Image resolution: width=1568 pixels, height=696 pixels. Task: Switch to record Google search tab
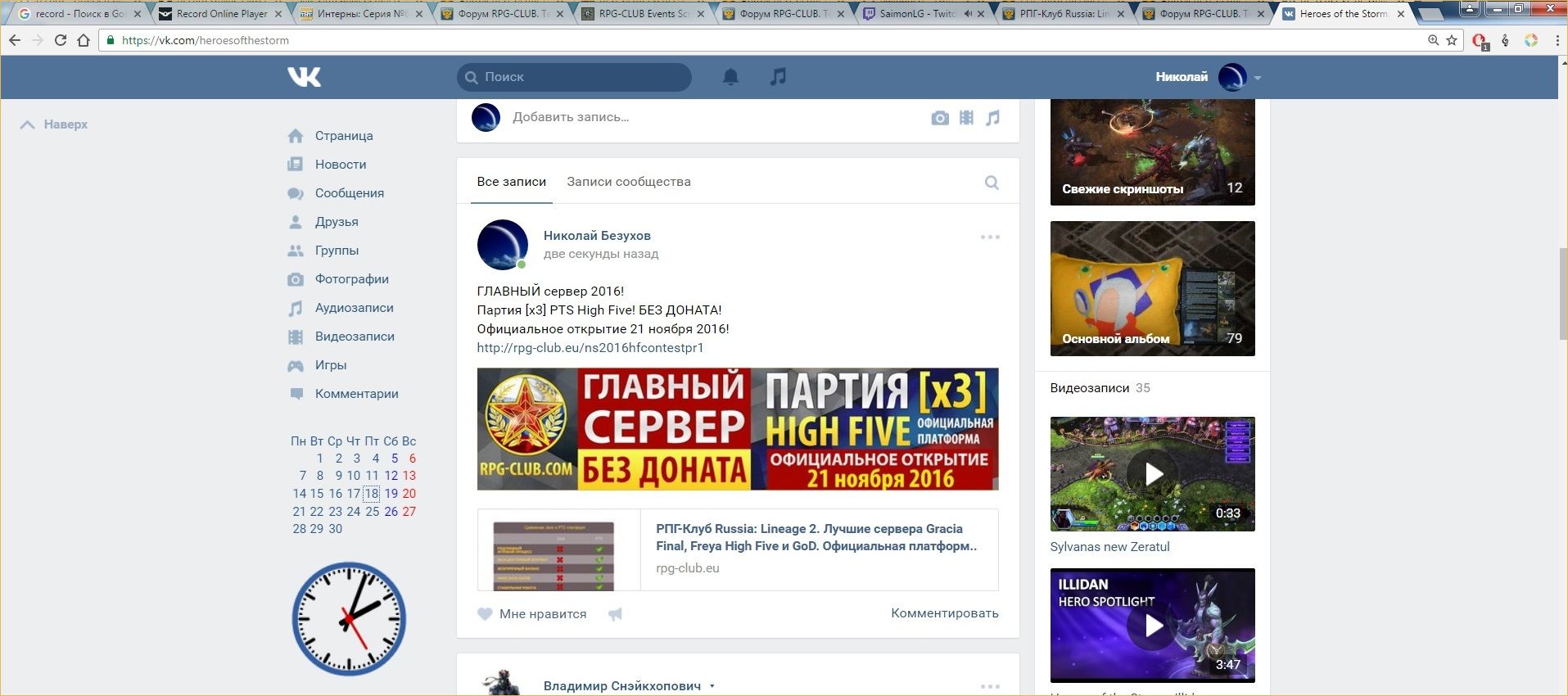click(79, 14)
